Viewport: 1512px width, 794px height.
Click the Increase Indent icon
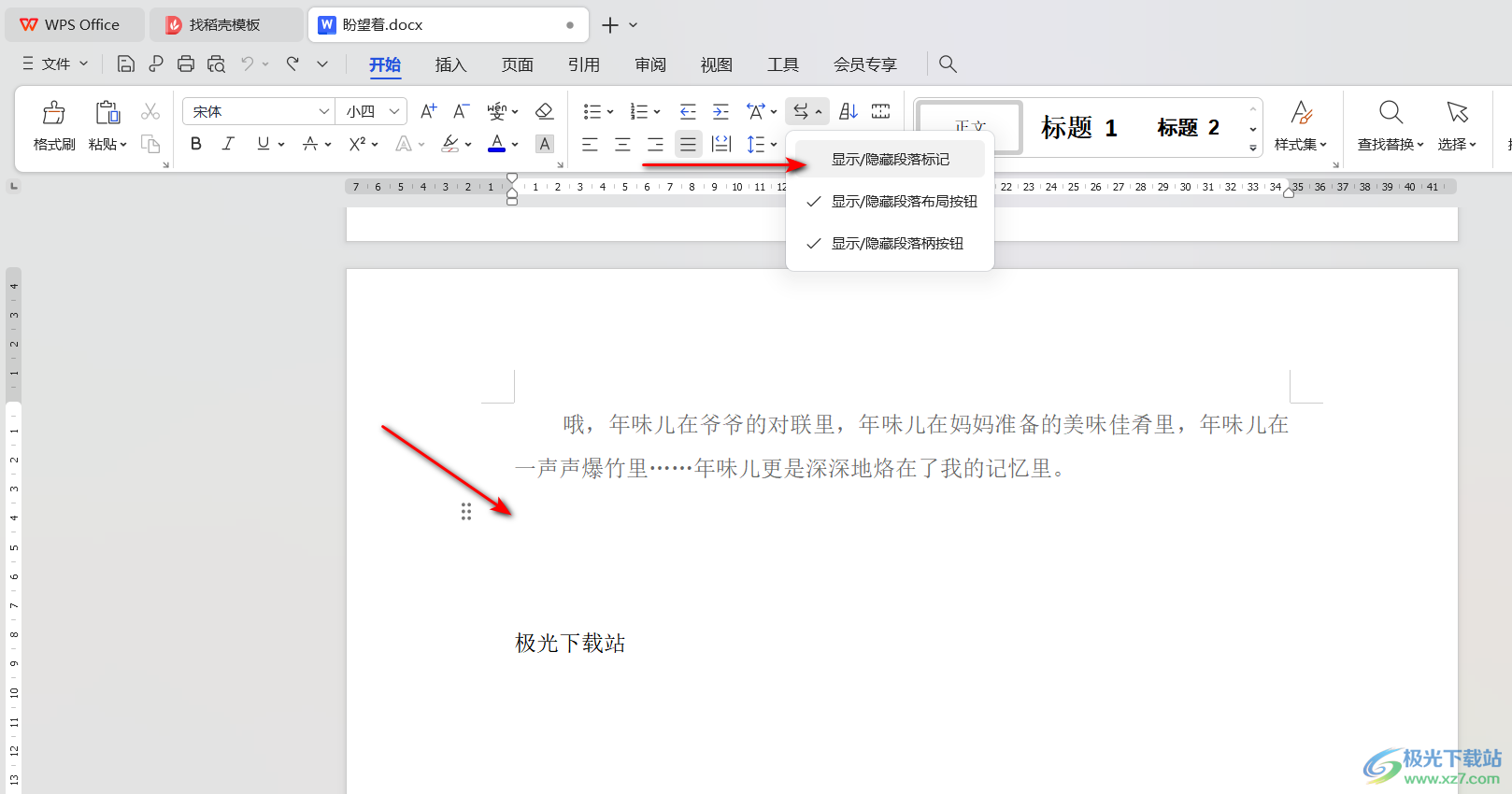pos(720,111)
